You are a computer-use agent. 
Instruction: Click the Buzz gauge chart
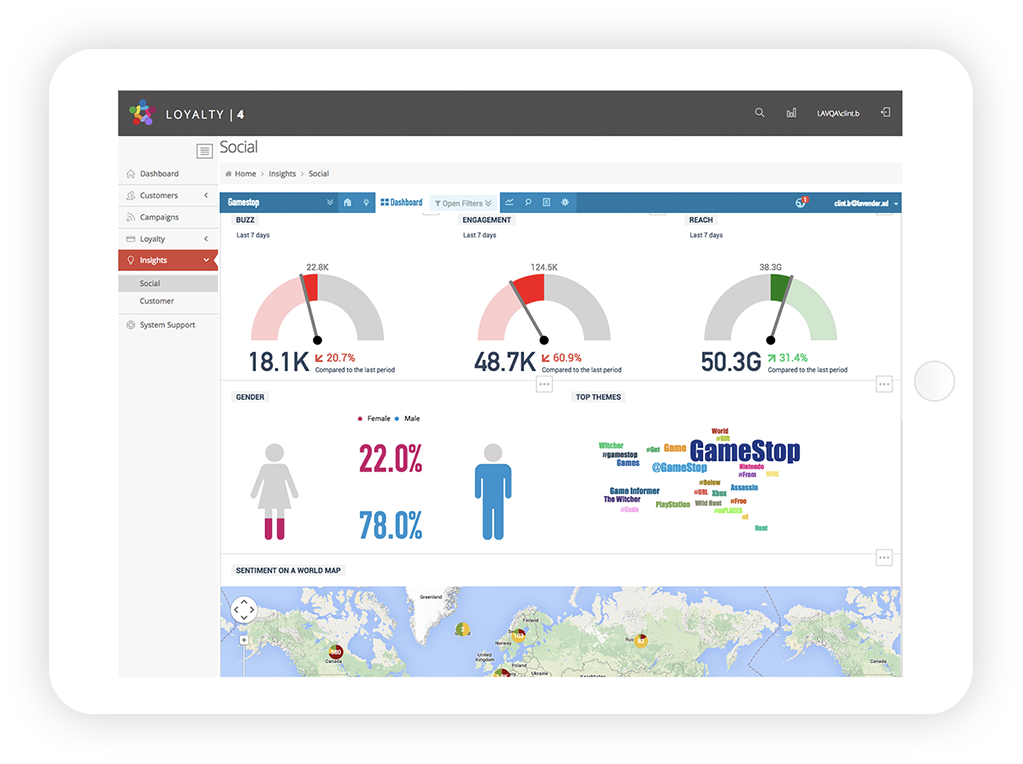(x=318, y=307)
